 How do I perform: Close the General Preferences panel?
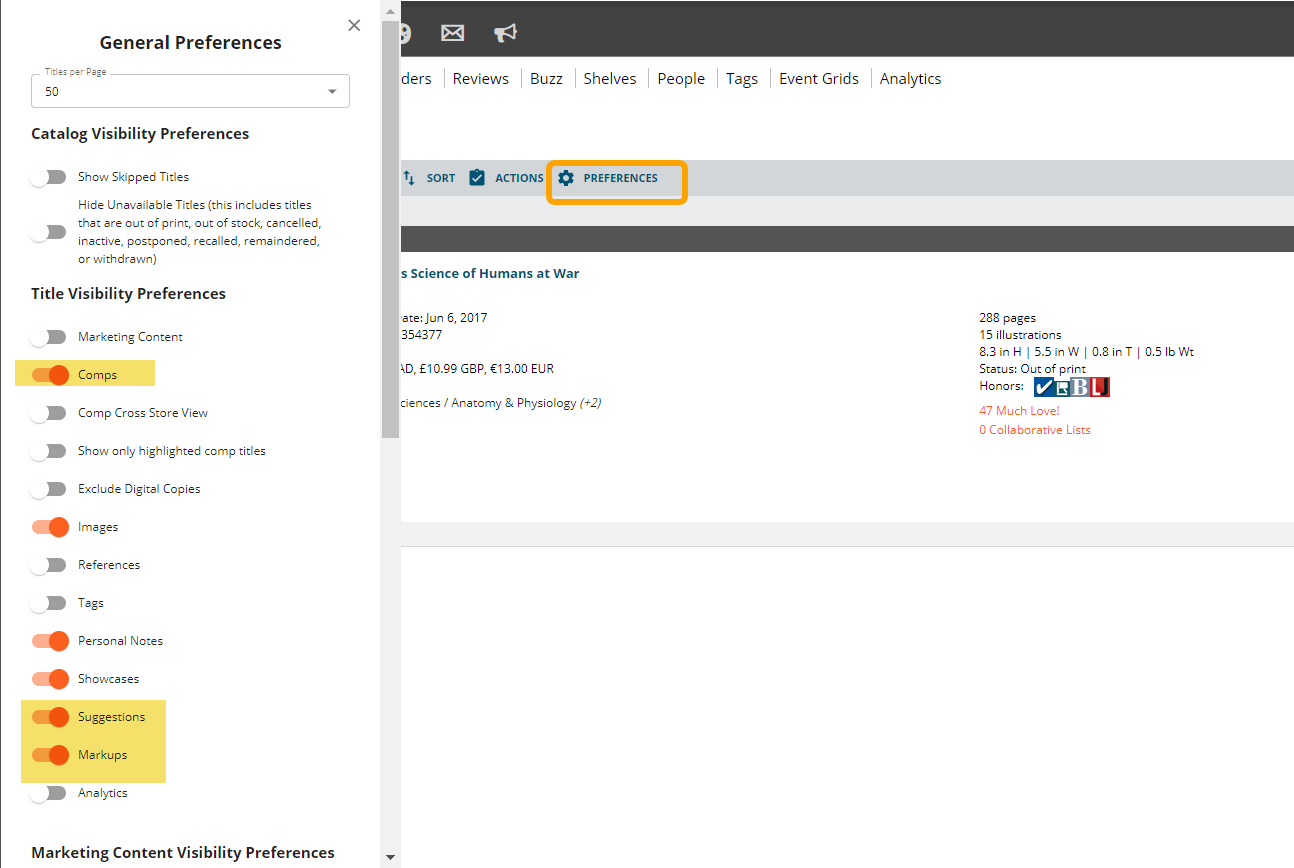[x=354, y=26]
